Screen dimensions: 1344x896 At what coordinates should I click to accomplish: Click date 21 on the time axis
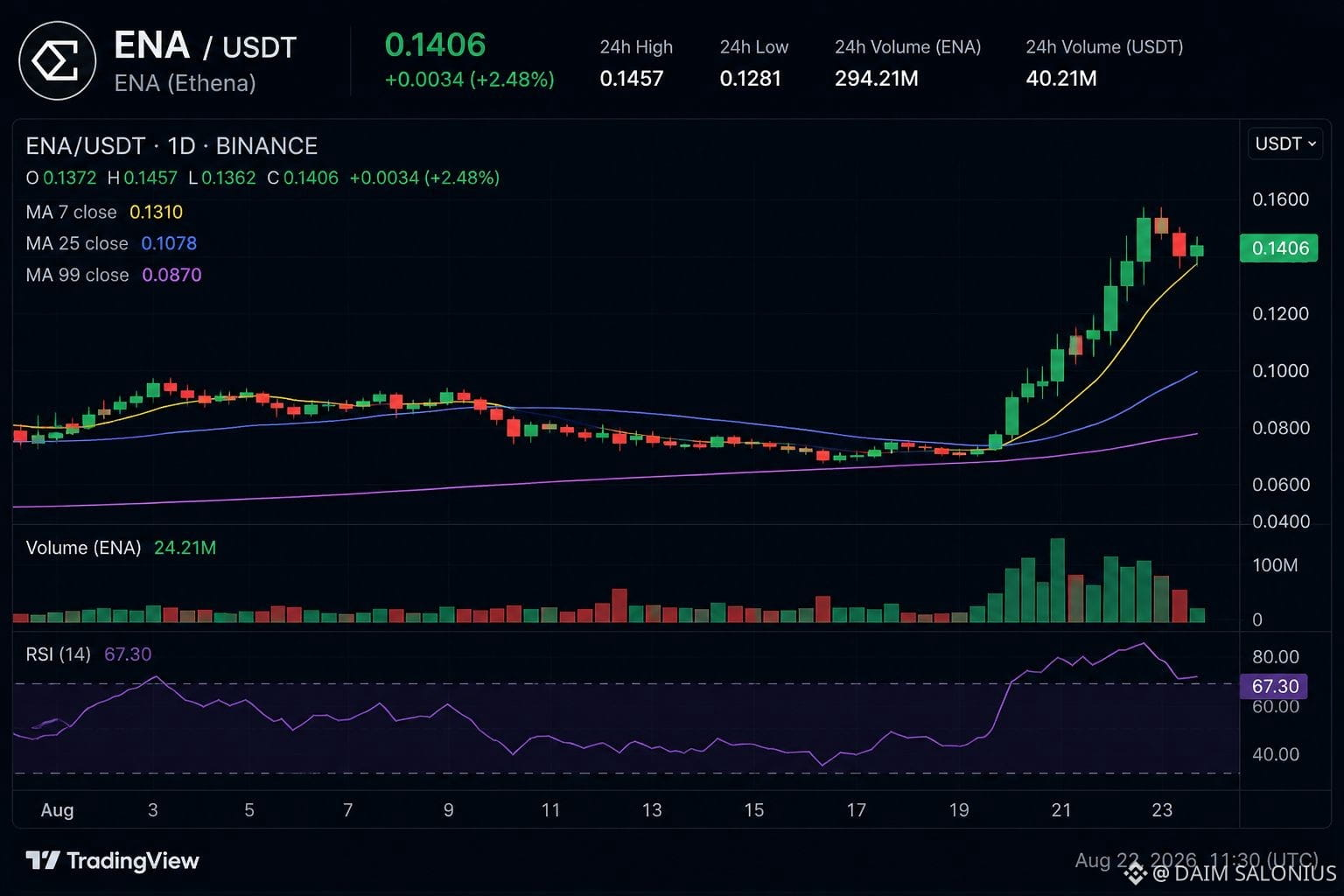point(1061,810)
